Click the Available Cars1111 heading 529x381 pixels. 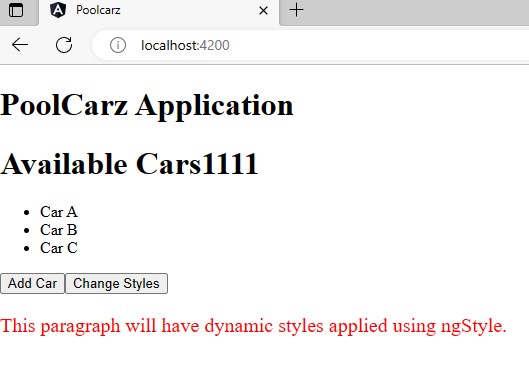[x=129, y=164]
